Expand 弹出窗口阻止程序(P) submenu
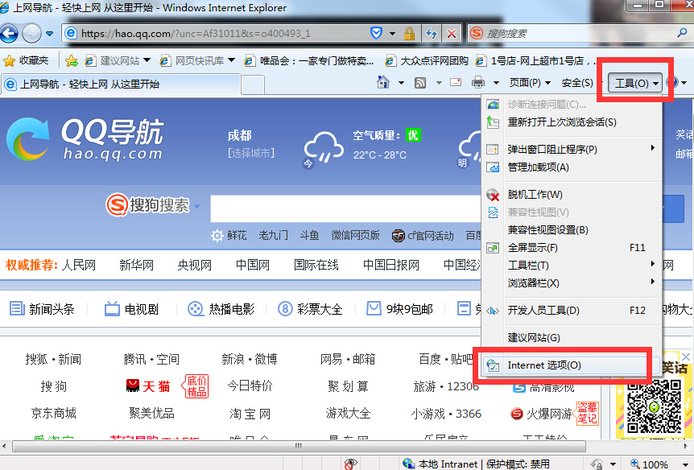Screen dimensions: 694x470 pyautogui.click(x=571, y=149)
